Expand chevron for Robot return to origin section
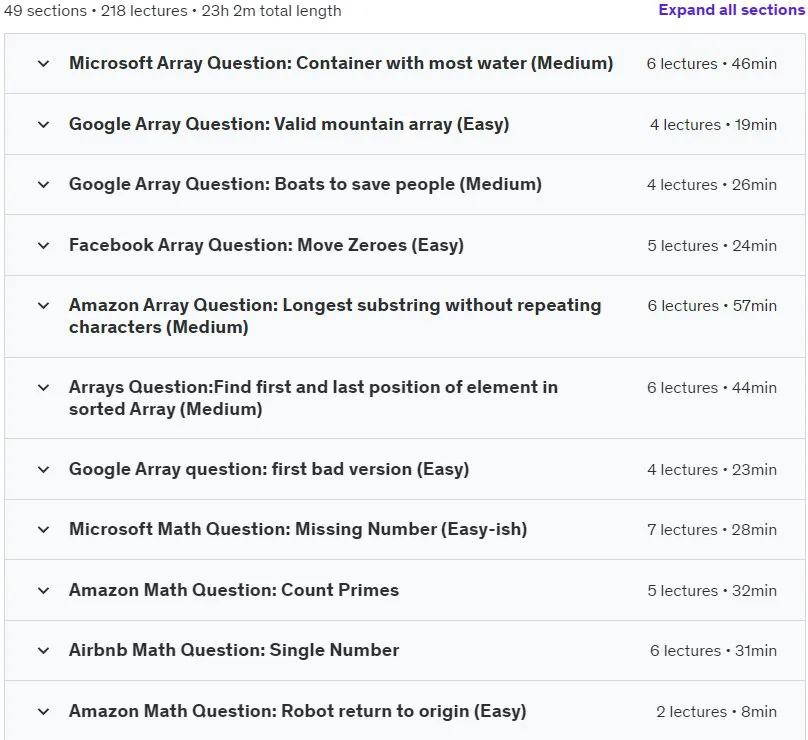 [44, 711]
